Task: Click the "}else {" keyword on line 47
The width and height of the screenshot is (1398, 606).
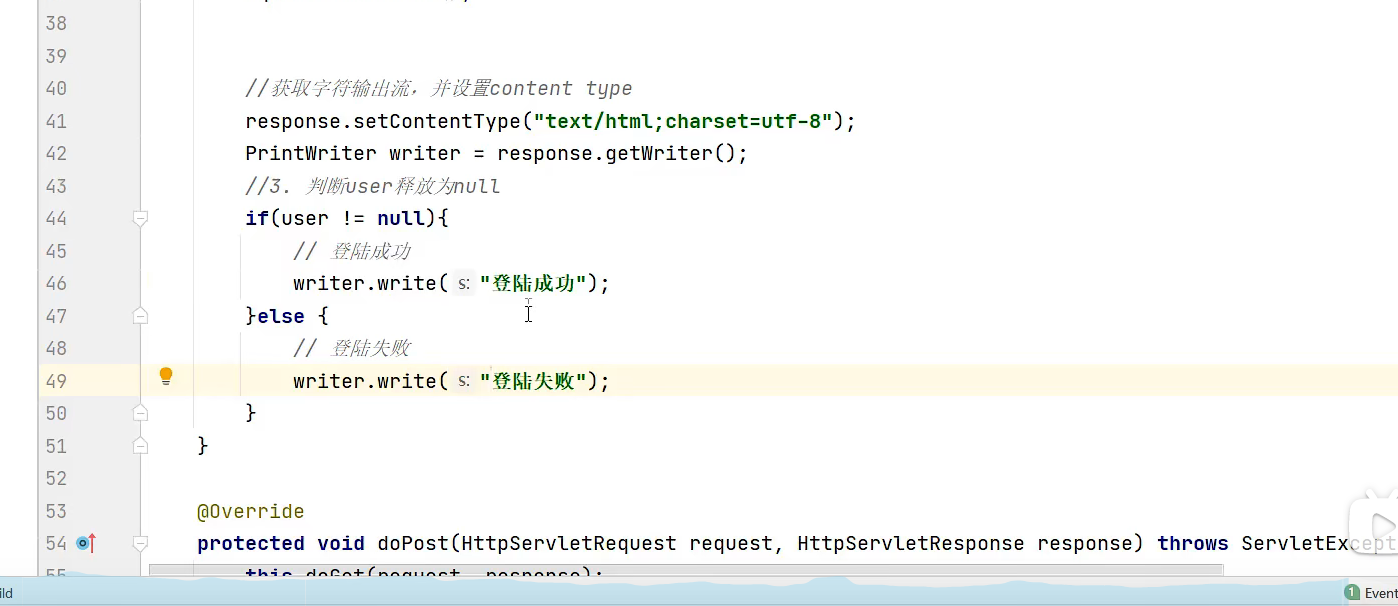Action: click(x=287, y=316)
